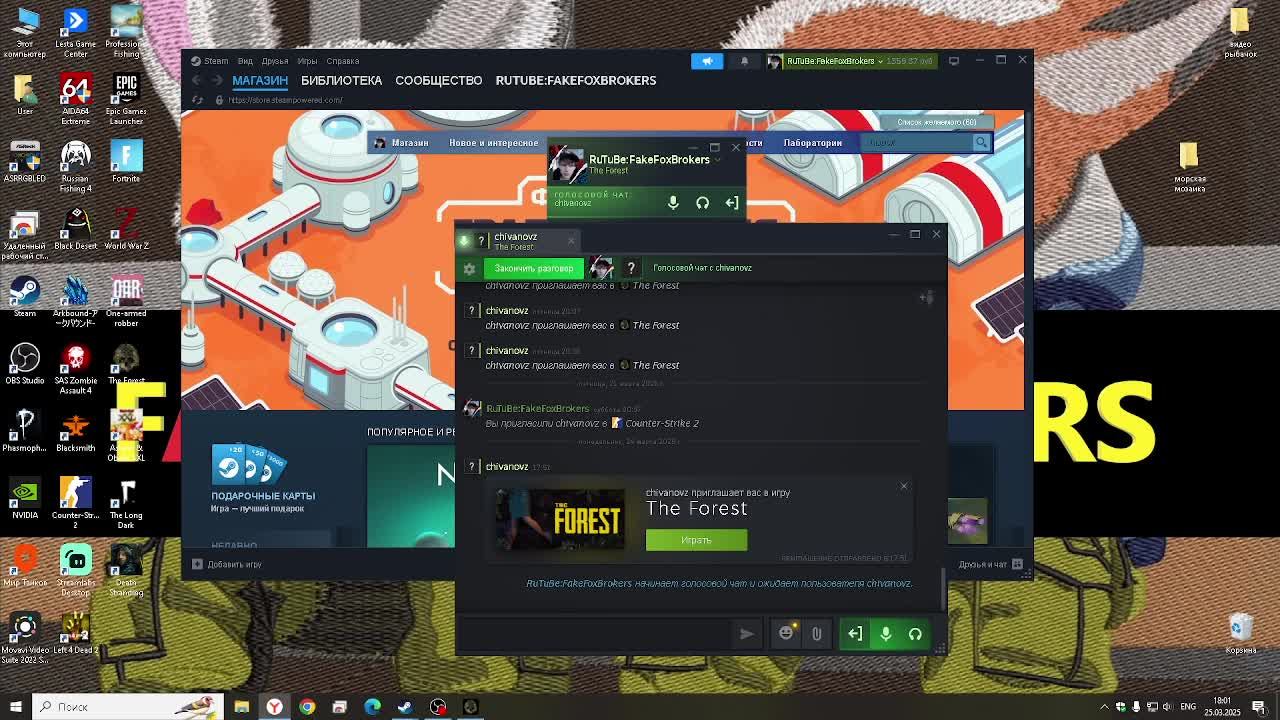Dismiss The Forest invite card
The height and width of the screenshot is (720, 1280).
[x=904, y=486]
